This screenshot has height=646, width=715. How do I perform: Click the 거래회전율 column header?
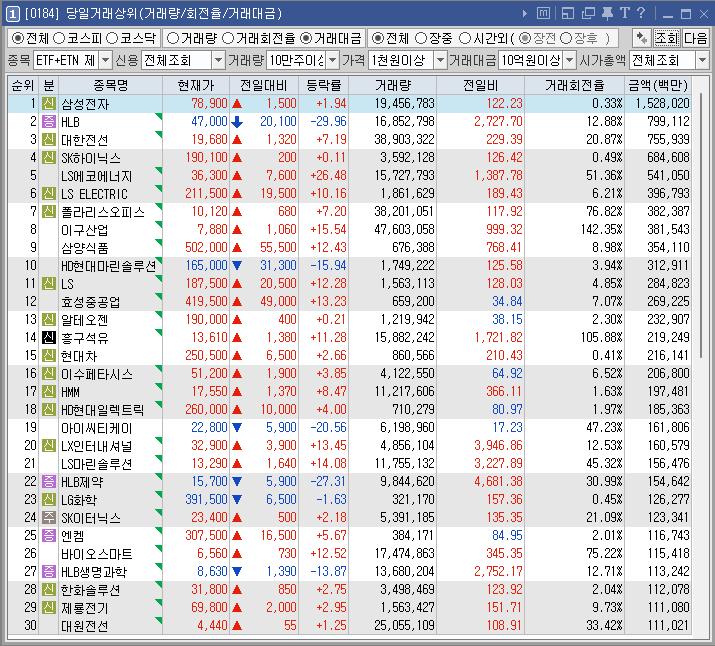[575, 85]
